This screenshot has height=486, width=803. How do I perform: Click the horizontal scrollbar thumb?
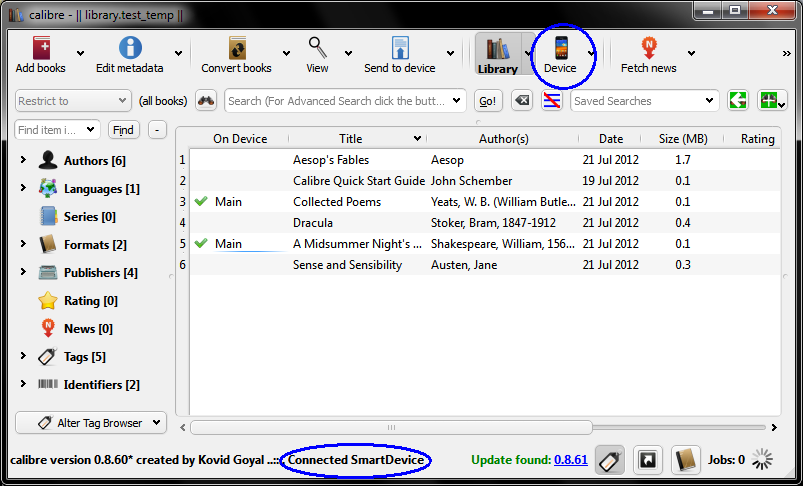click(x=391, y=427)
